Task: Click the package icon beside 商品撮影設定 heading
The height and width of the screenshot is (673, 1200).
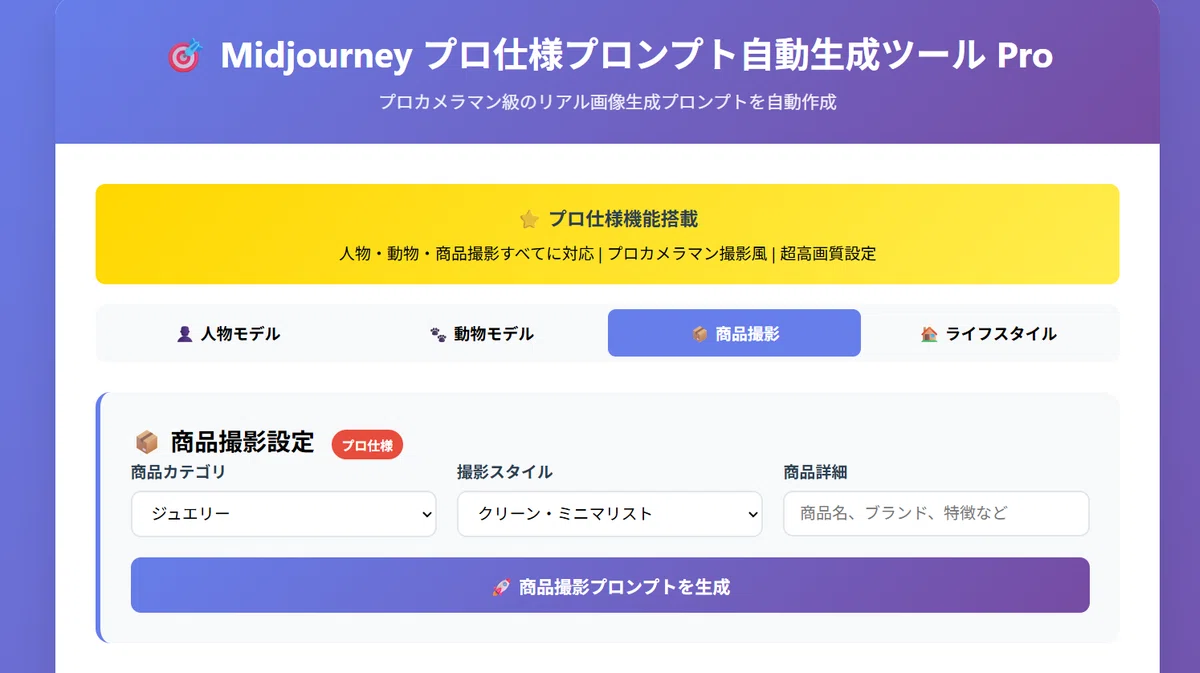Action: click(x=147, y=442)
